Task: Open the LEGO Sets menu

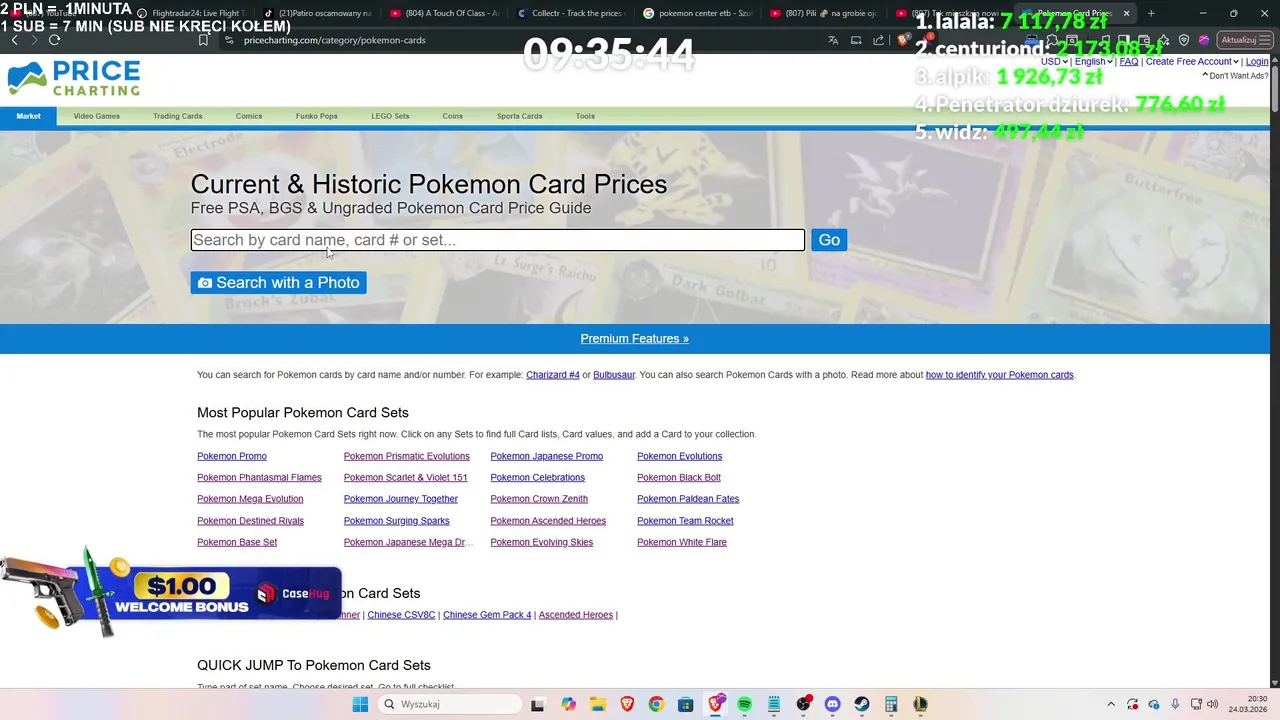Action: [390, 116]
